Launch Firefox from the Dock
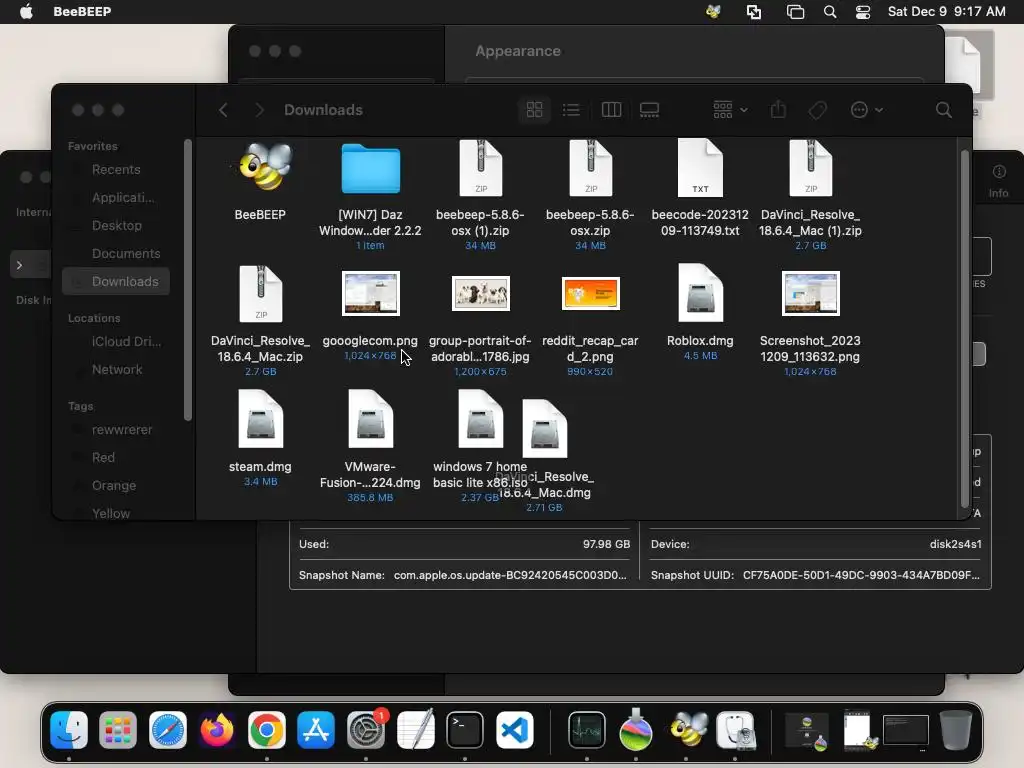 217,730
